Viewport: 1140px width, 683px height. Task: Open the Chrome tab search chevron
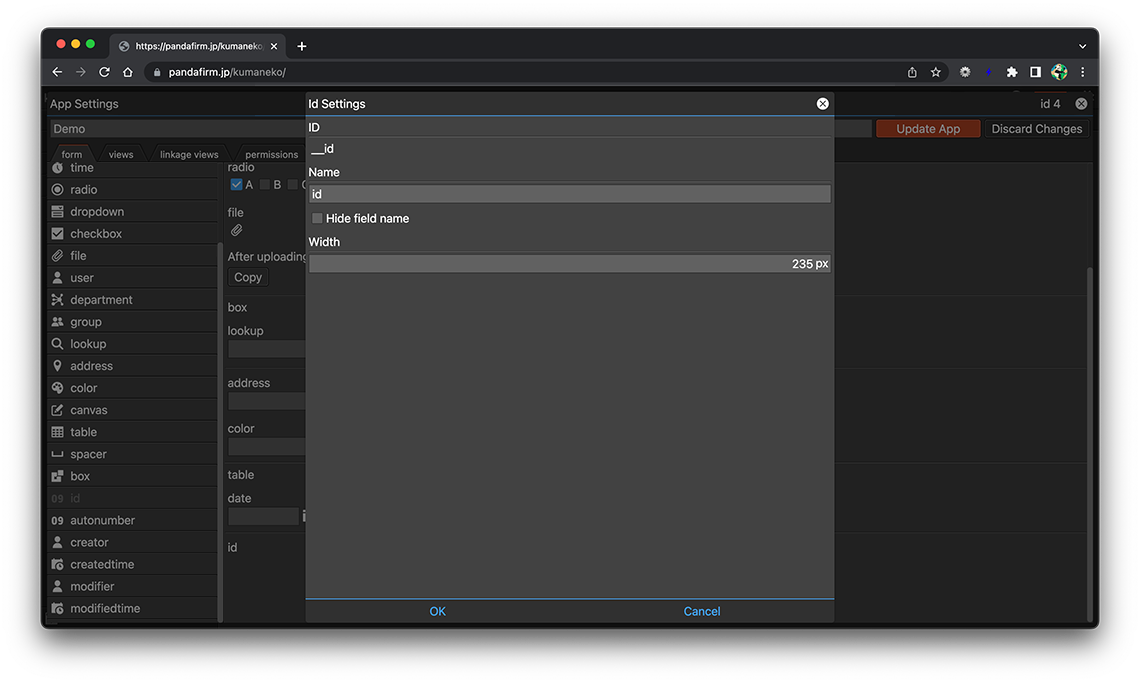pyautogui.click(x=1082, y=46)
